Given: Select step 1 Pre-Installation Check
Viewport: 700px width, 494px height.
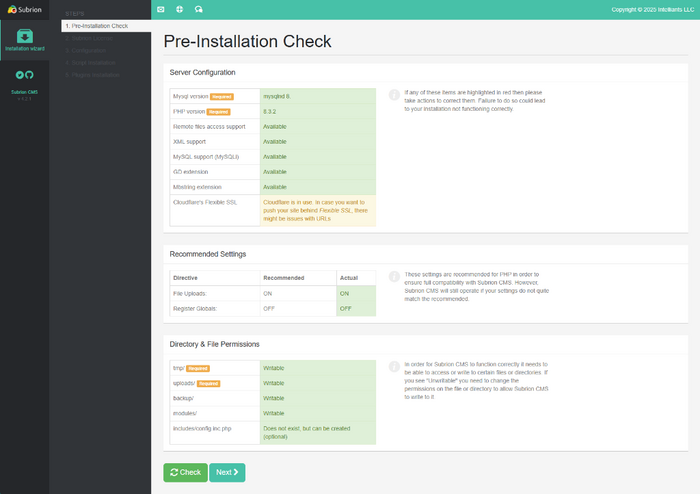Looking at the screenshot, I should (106, 26).
